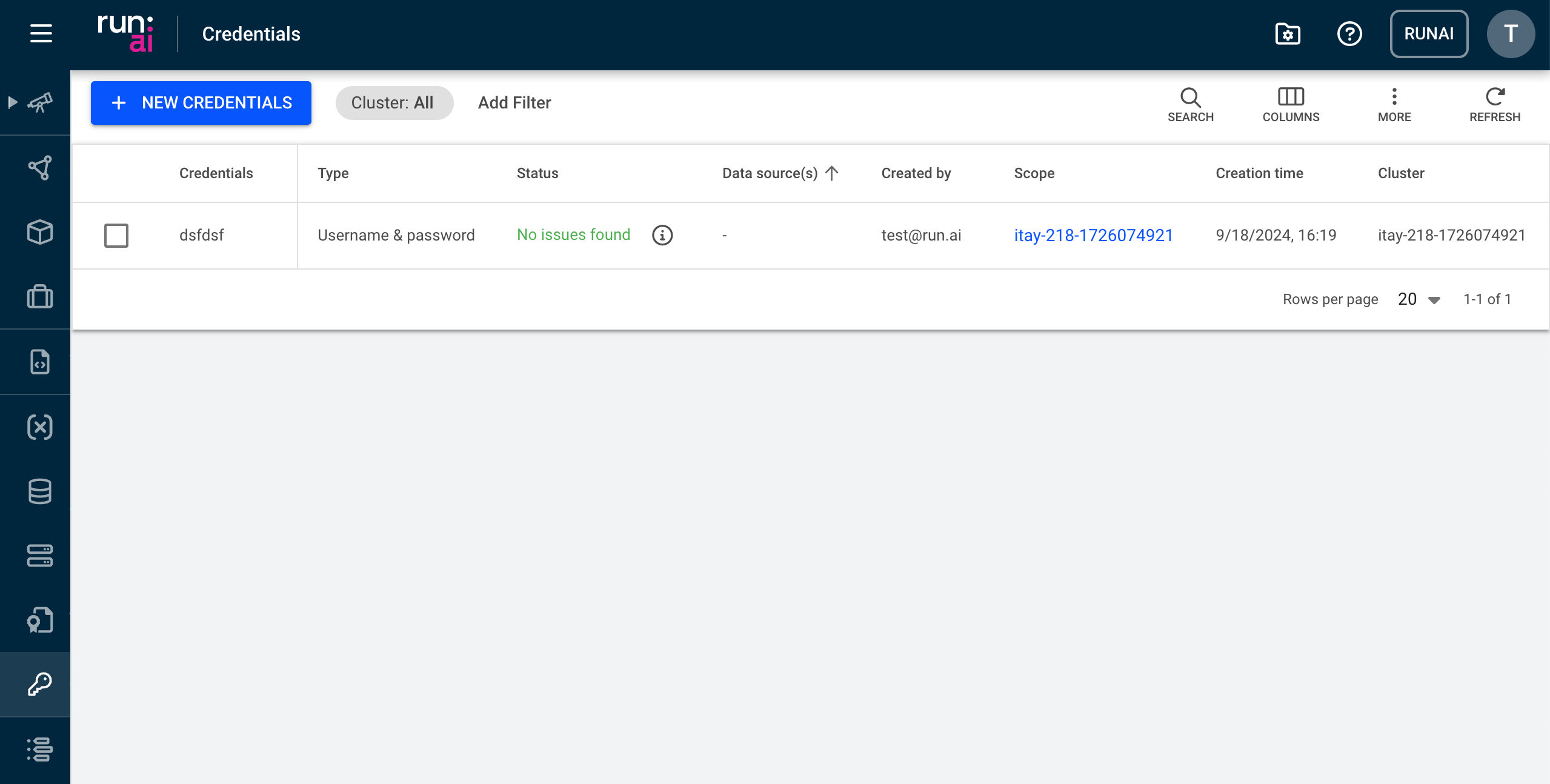The width and height of the screenshot is (1550, 784).
Task: Sort by the Data source(s) column header
Action: click(770, 173)
